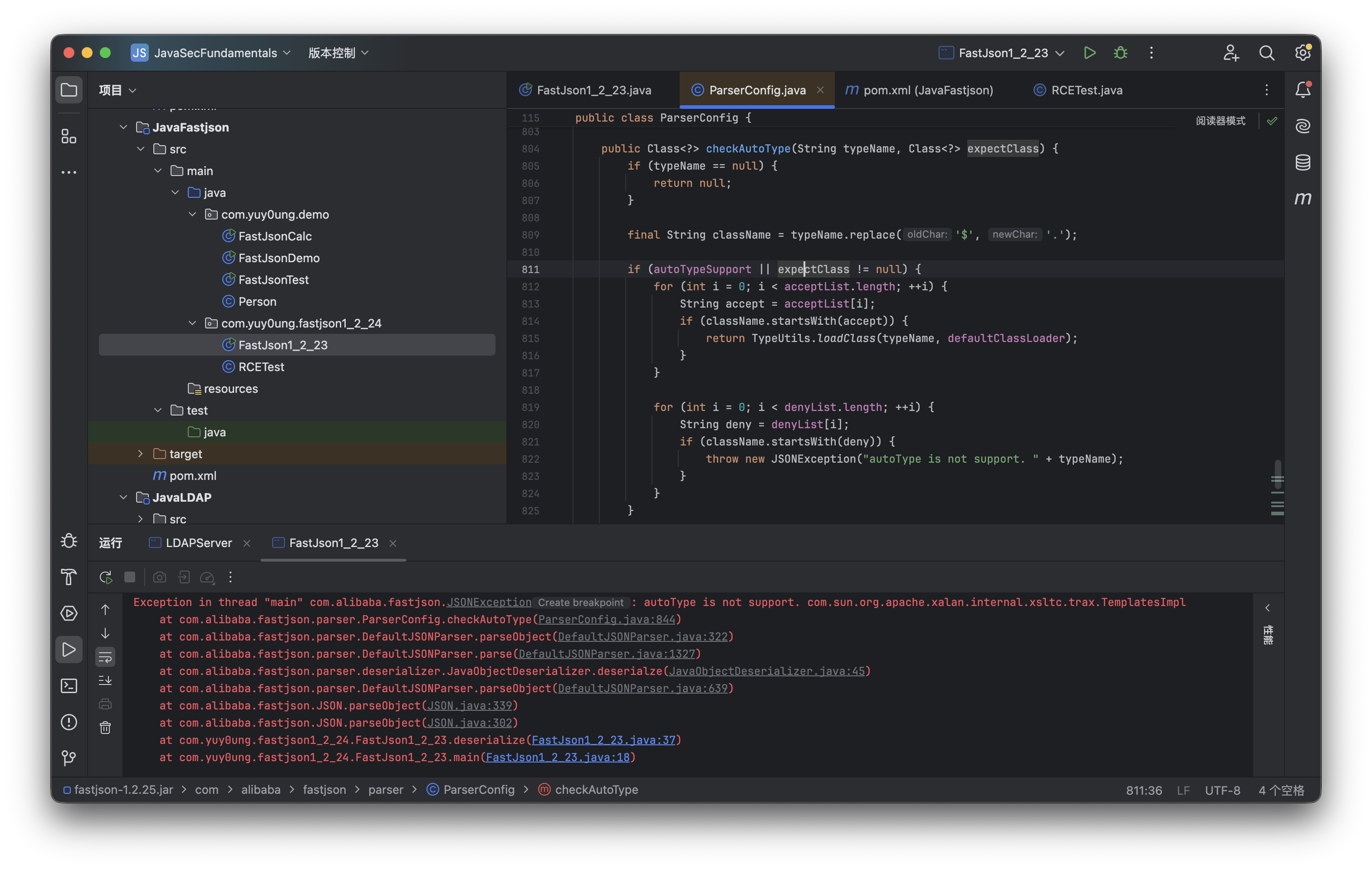The width and height of the screenshot is (1372, 870).
Task: Rerun FastJson1_2_23 in run panel
Action: pyautogui.click(x=105, y=577)
